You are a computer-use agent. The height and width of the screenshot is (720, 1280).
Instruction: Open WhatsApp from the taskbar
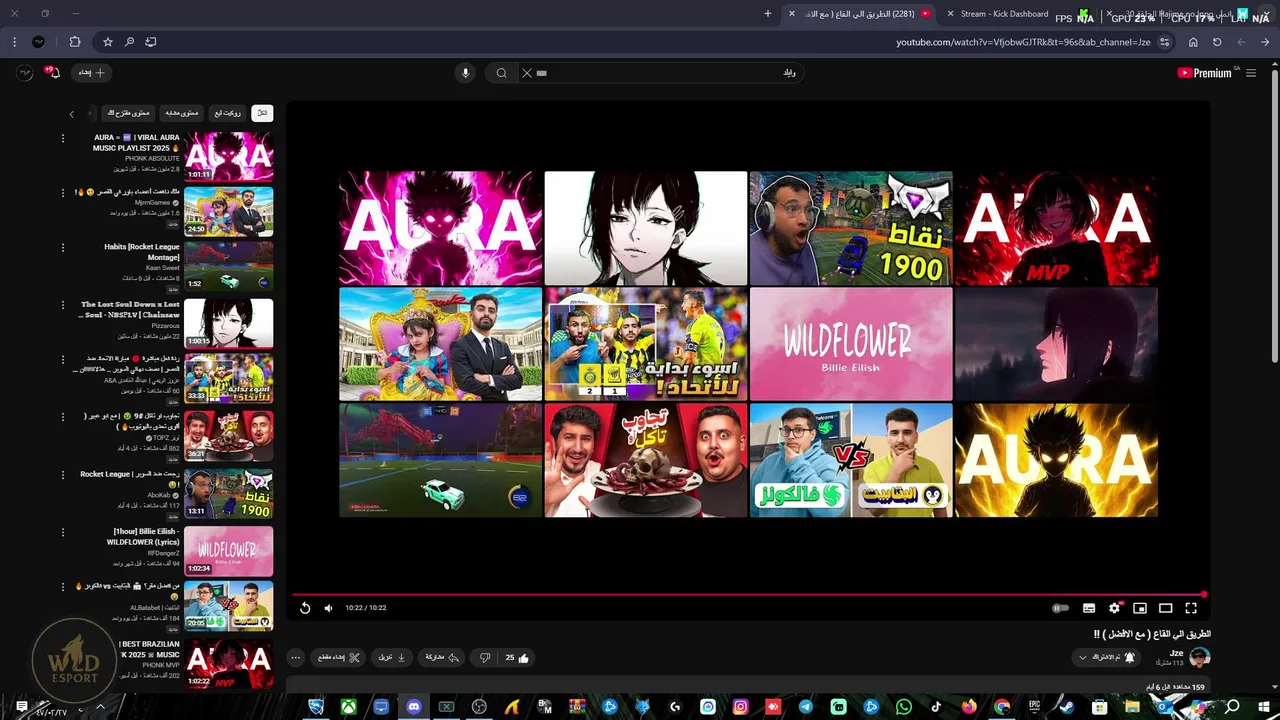(x=903, y=707)
